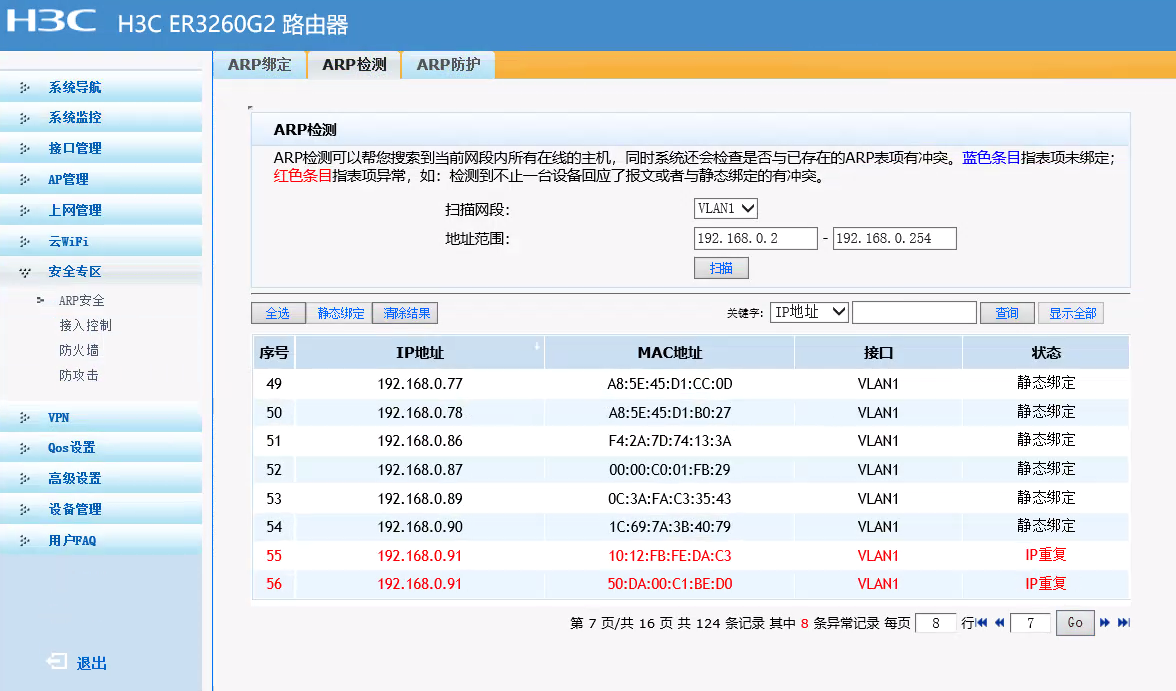Sort by the IP地址 column header
The height and width of the screenshot is (691, 1176).
420,353
